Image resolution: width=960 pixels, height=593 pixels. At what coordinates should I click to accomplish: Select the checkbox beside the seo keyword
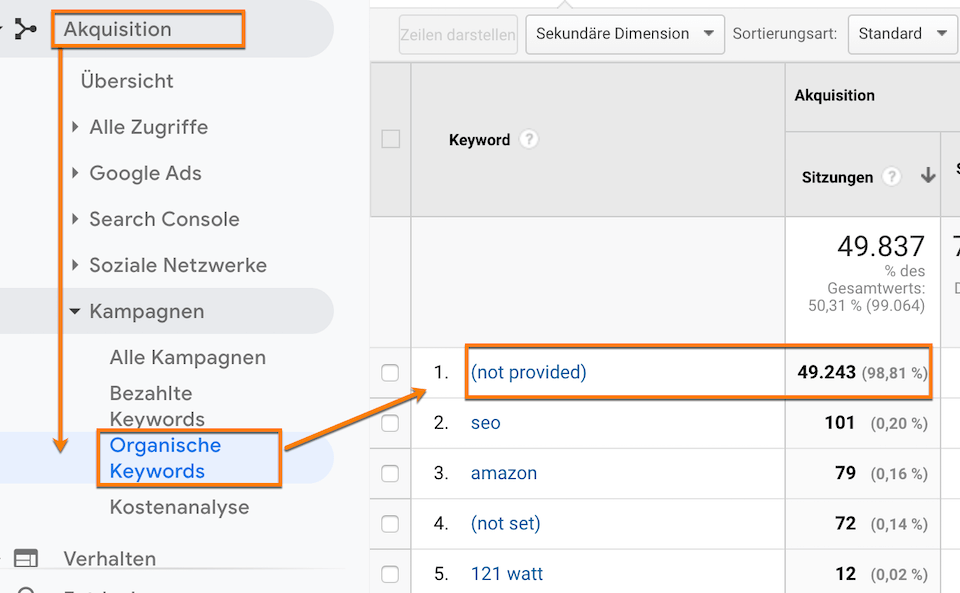tap(390, 423)
